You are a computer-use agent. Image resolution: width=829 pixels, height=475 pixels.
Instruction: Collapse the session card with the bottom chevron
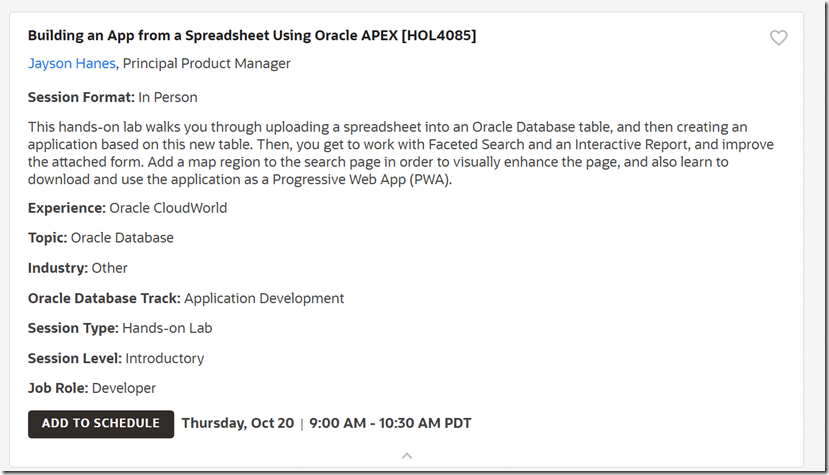[x=407, y=455]
